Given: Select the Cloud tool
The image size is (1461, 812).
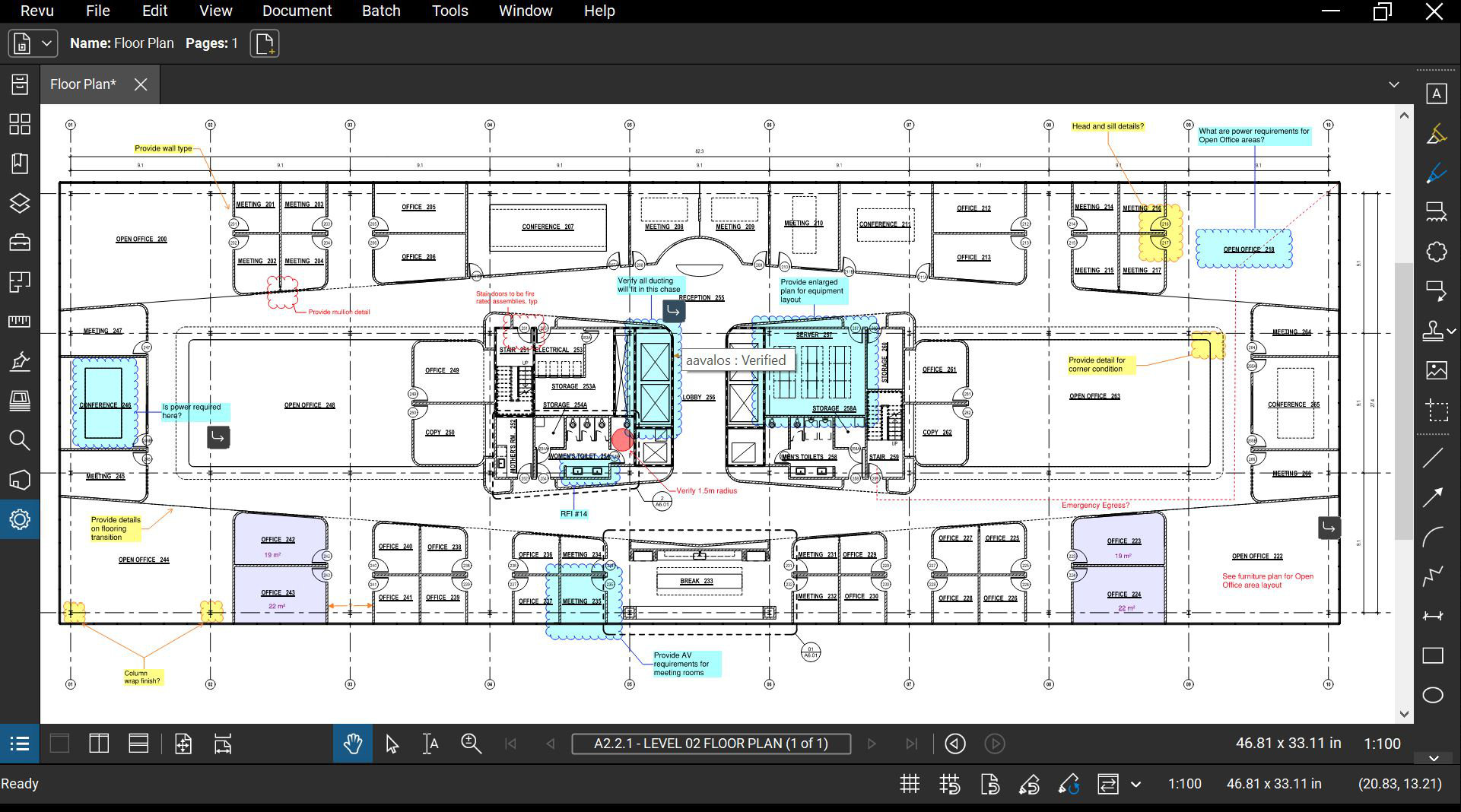Looking at the screenshot, I should coord(1436,252).
